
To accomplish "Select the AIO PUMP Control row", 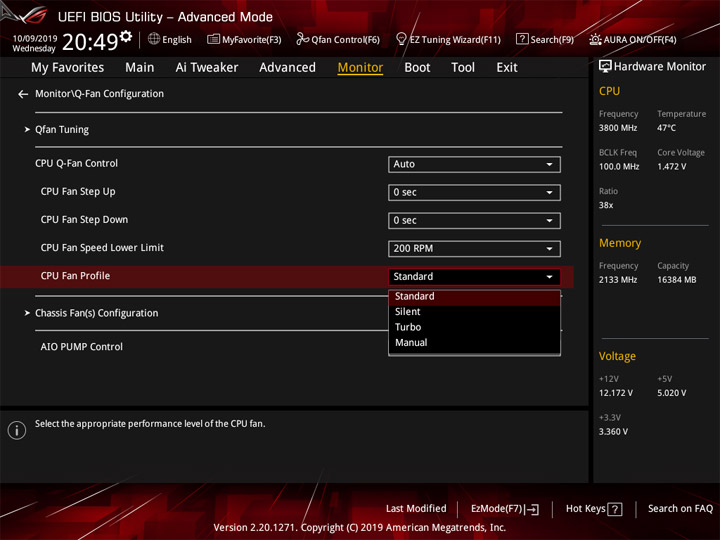I will (x=82, y=347).
